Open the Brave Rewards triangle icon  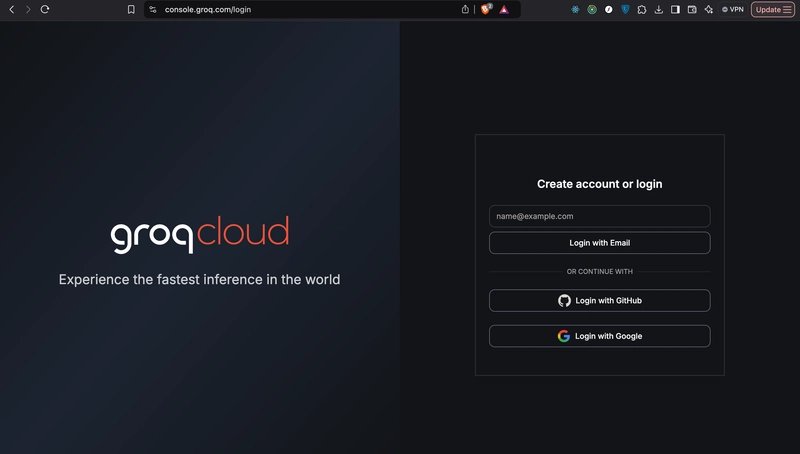504,9
